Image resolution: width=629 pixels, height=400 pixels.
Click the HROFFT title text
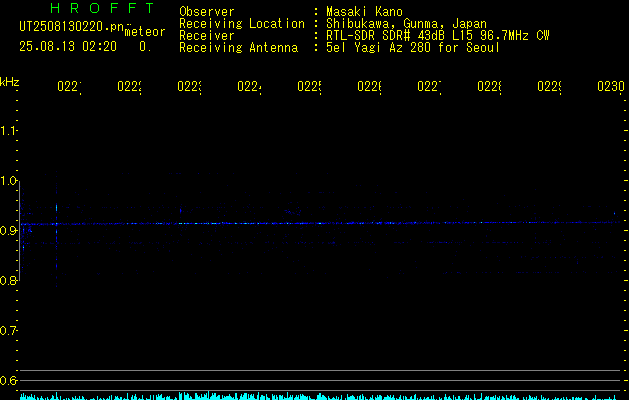(x=103, y=8)
